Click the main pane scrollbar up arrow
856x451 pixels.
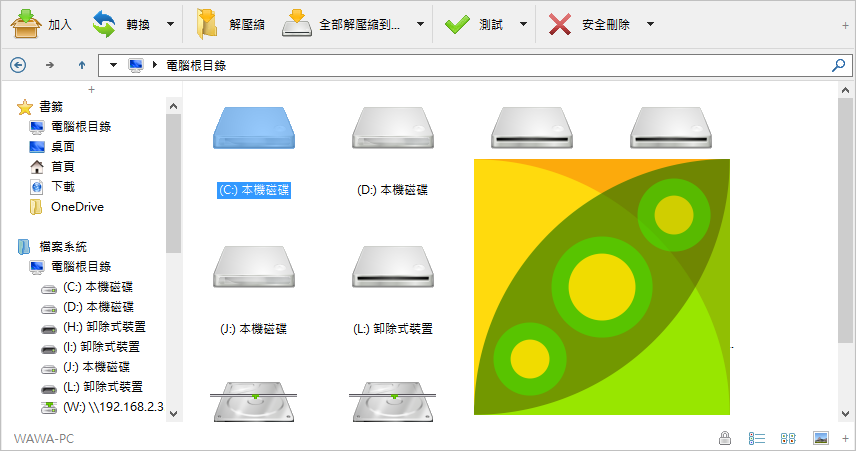(845, 90)
